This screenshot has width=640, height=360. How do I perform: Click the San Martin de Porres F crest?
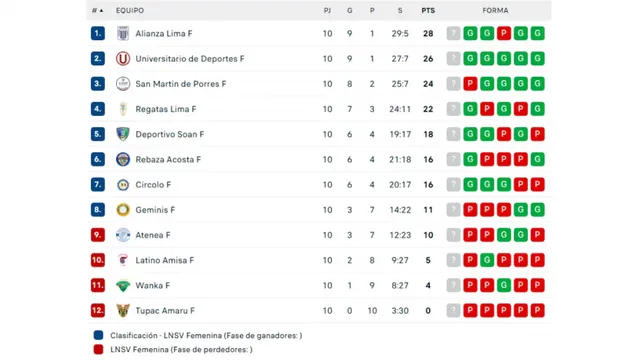point(123,84)
